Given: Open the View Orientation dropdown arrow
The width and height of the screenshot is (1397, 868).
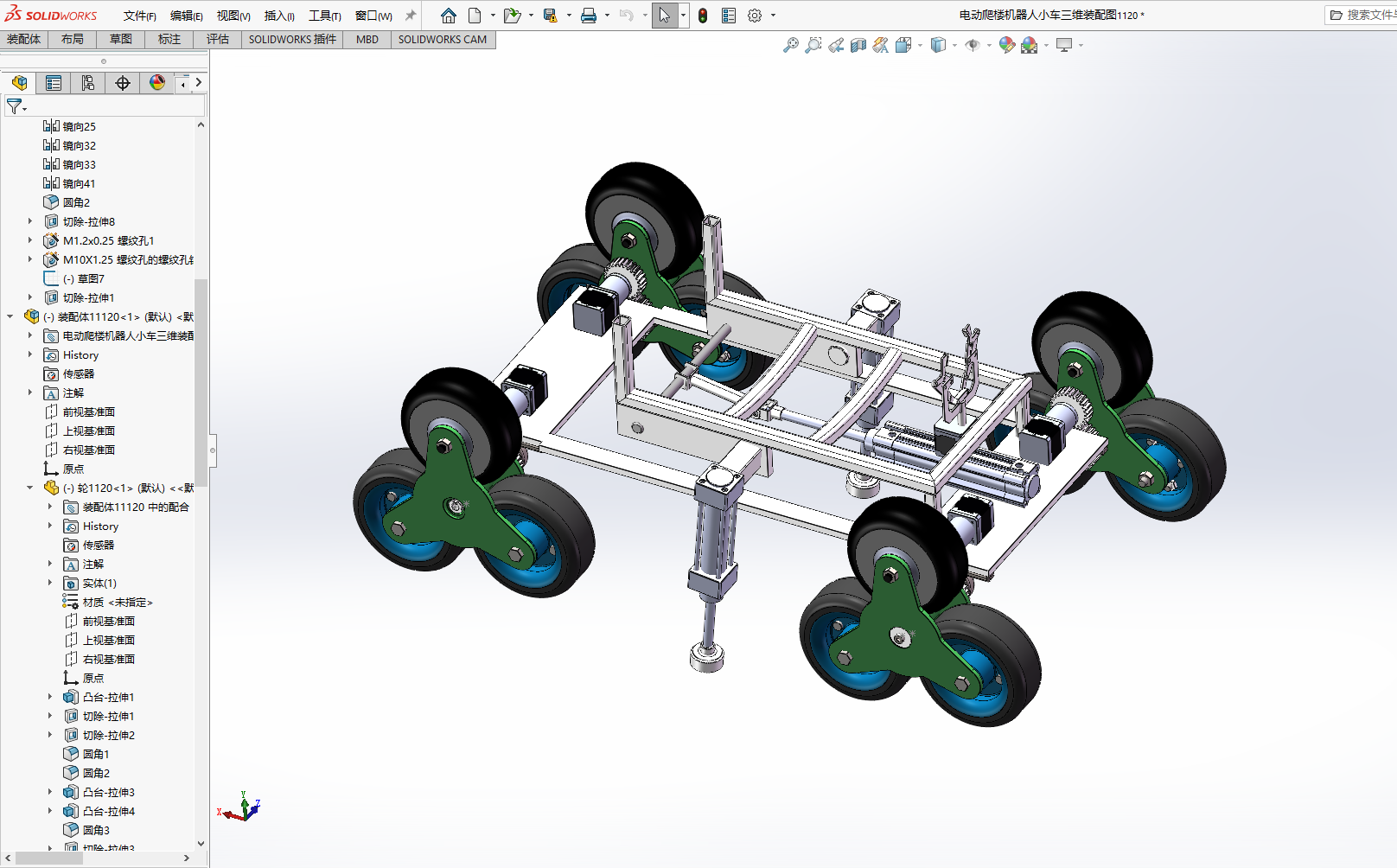Looking at the screenshot, I should click(920, 45).
